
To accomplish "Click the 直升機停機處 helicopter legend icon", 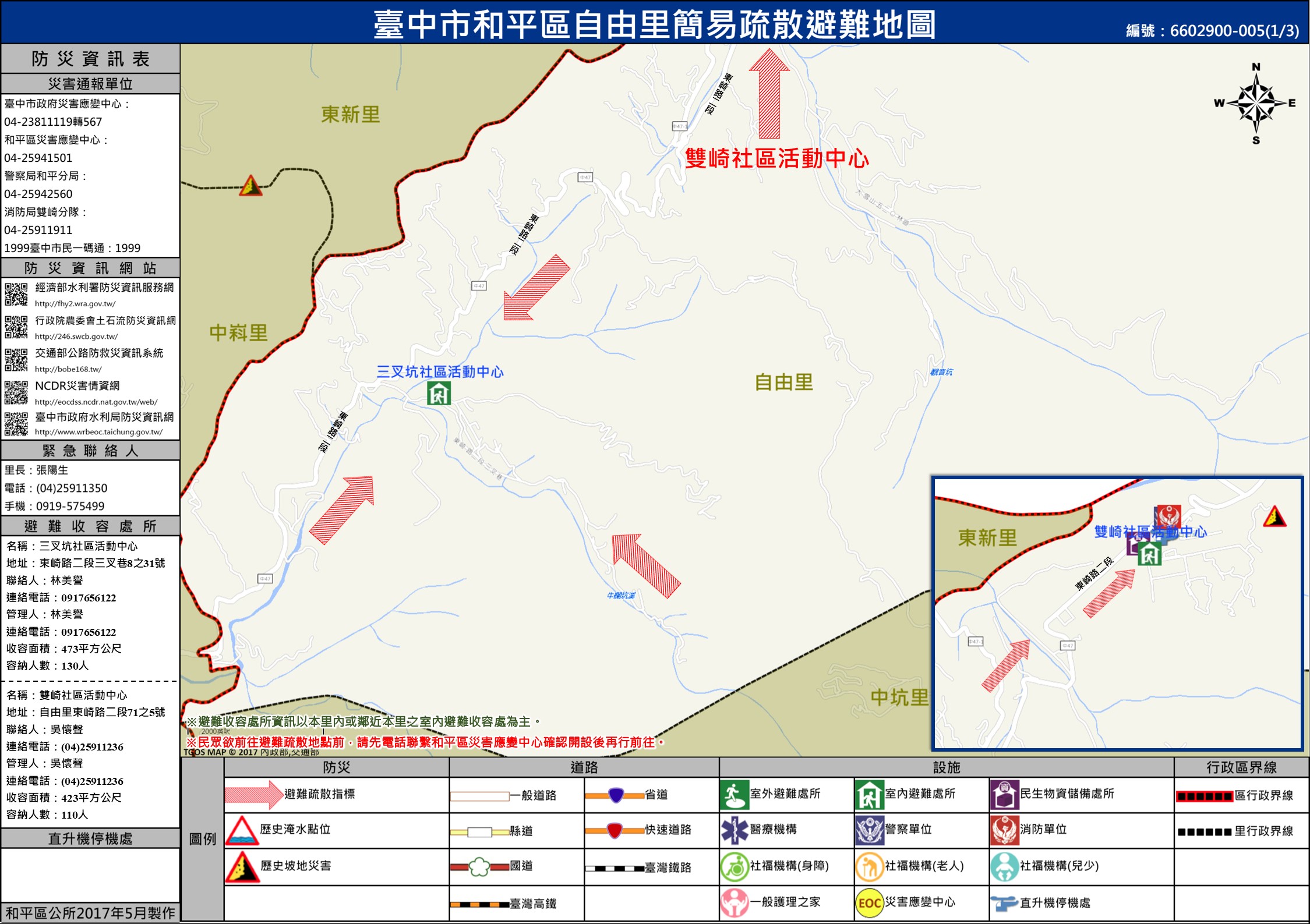I will click(x=1004, y=903).
